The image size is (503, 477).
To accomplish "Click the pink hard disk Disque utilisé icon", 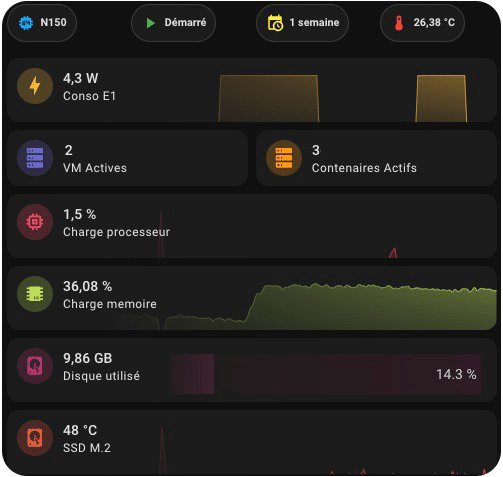I will tap(35, 366).
